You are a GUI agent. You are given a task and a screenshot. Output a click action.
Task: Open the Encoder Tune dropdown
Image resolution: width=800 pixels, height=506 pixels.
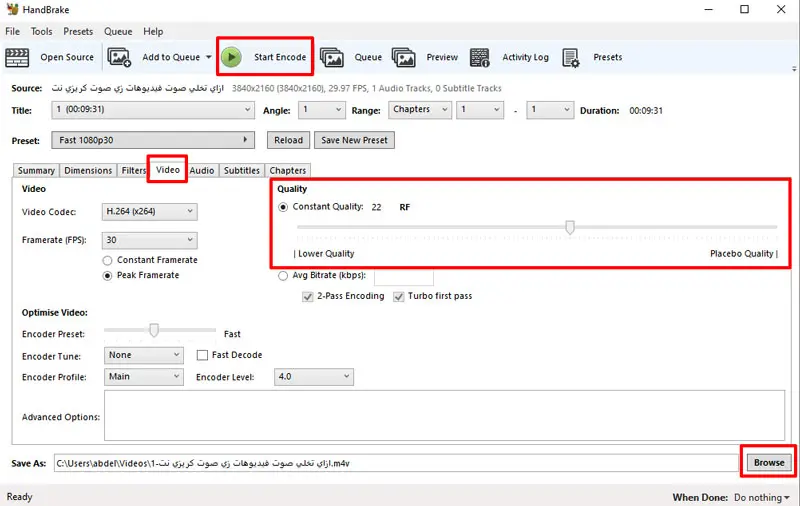pyautogui.click(x=143, y=355)
